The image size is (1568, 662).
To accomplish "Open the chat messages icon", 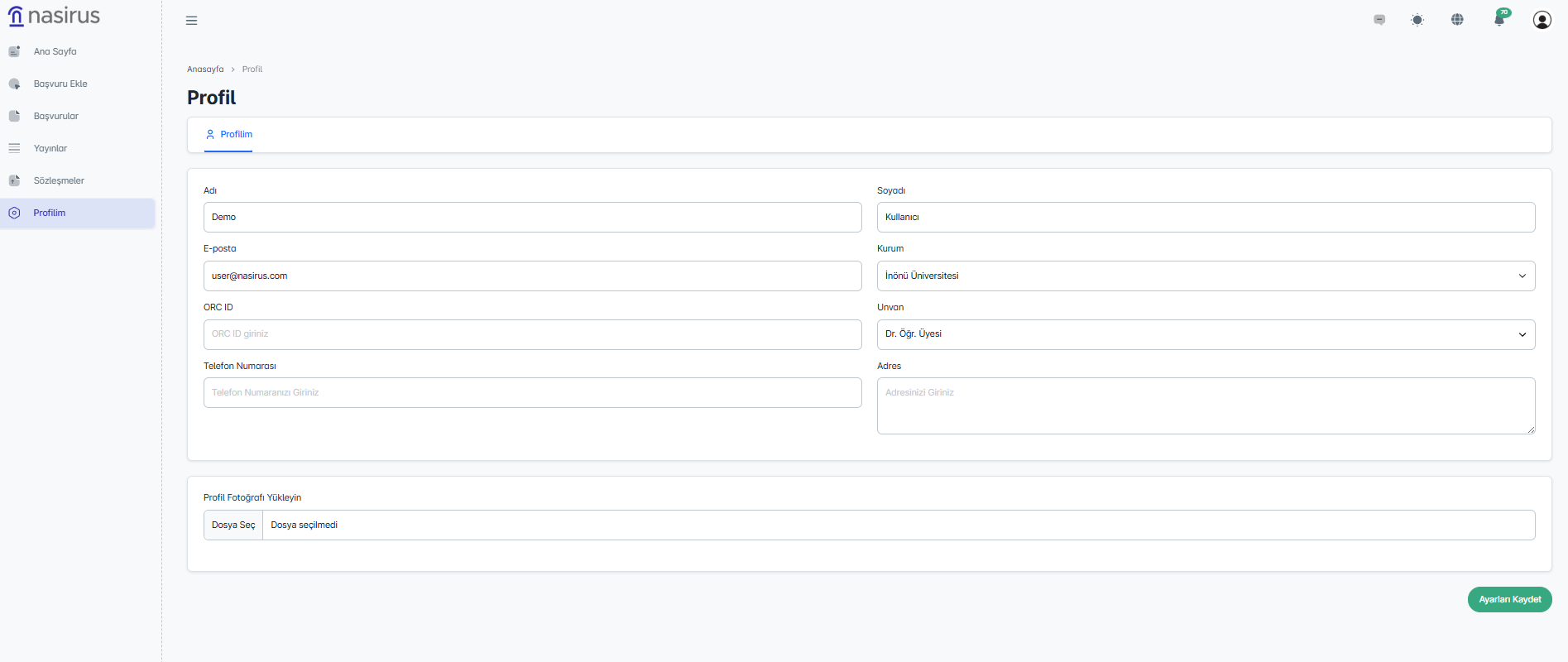I will 1379,20.
